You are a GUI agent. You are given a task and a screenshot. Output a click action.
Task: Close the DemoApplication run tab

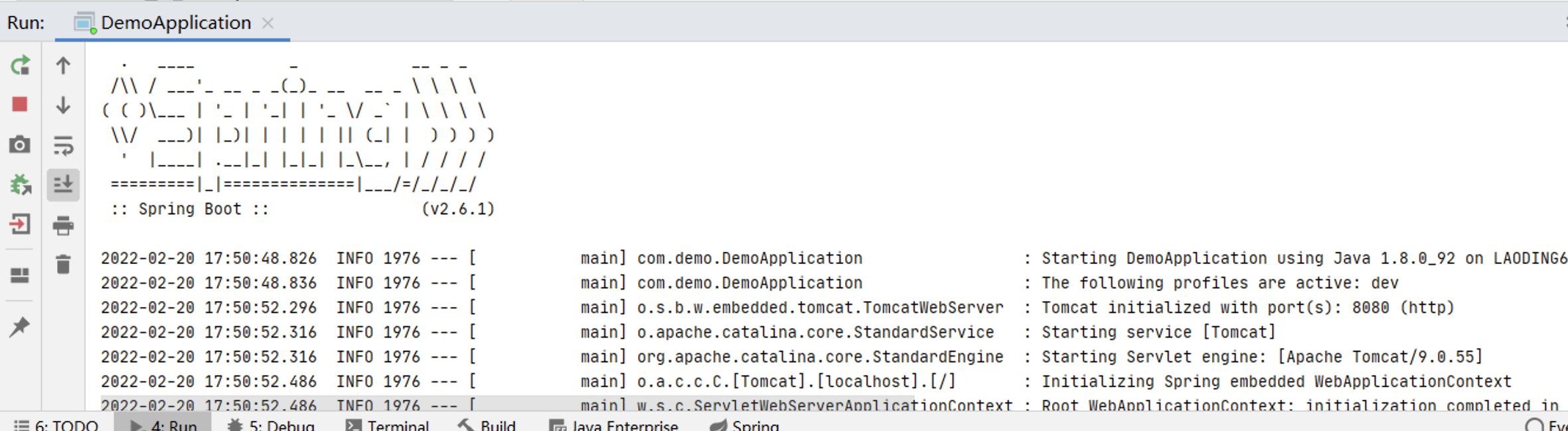(268, 23)
